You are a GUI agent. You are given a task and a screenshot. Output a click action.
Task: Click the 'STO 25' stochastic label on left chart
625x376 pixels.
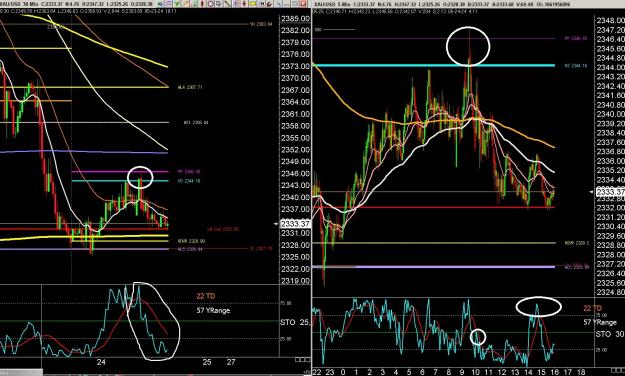tap(295, 322)
